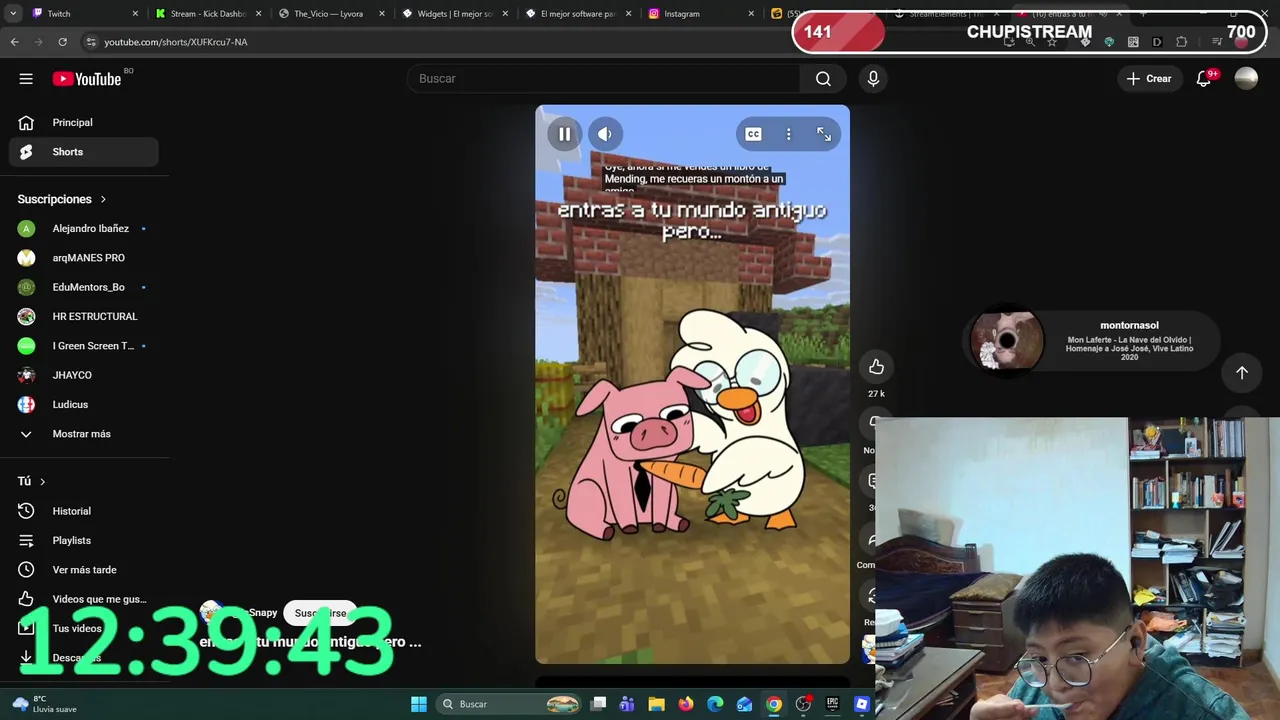Open OBS Studio from the taskbar
The image size is (1280, 720).
point(803,704)
